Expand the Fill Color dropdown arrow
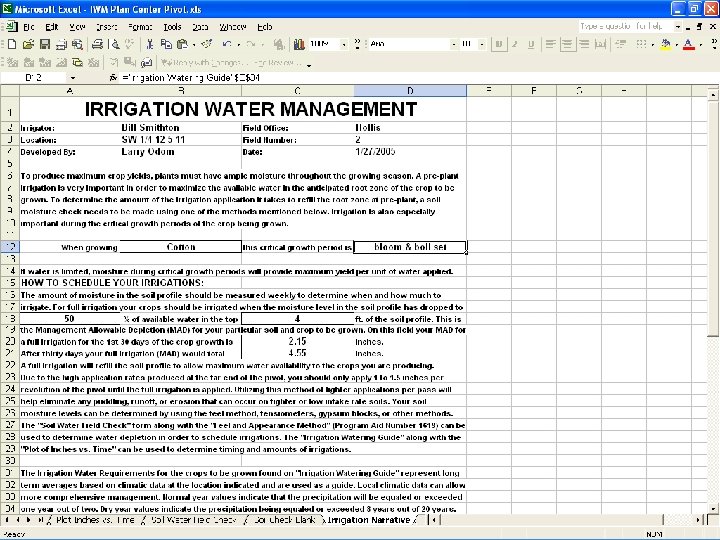This screenshot has width=720, height=540. tap(676, 45)
